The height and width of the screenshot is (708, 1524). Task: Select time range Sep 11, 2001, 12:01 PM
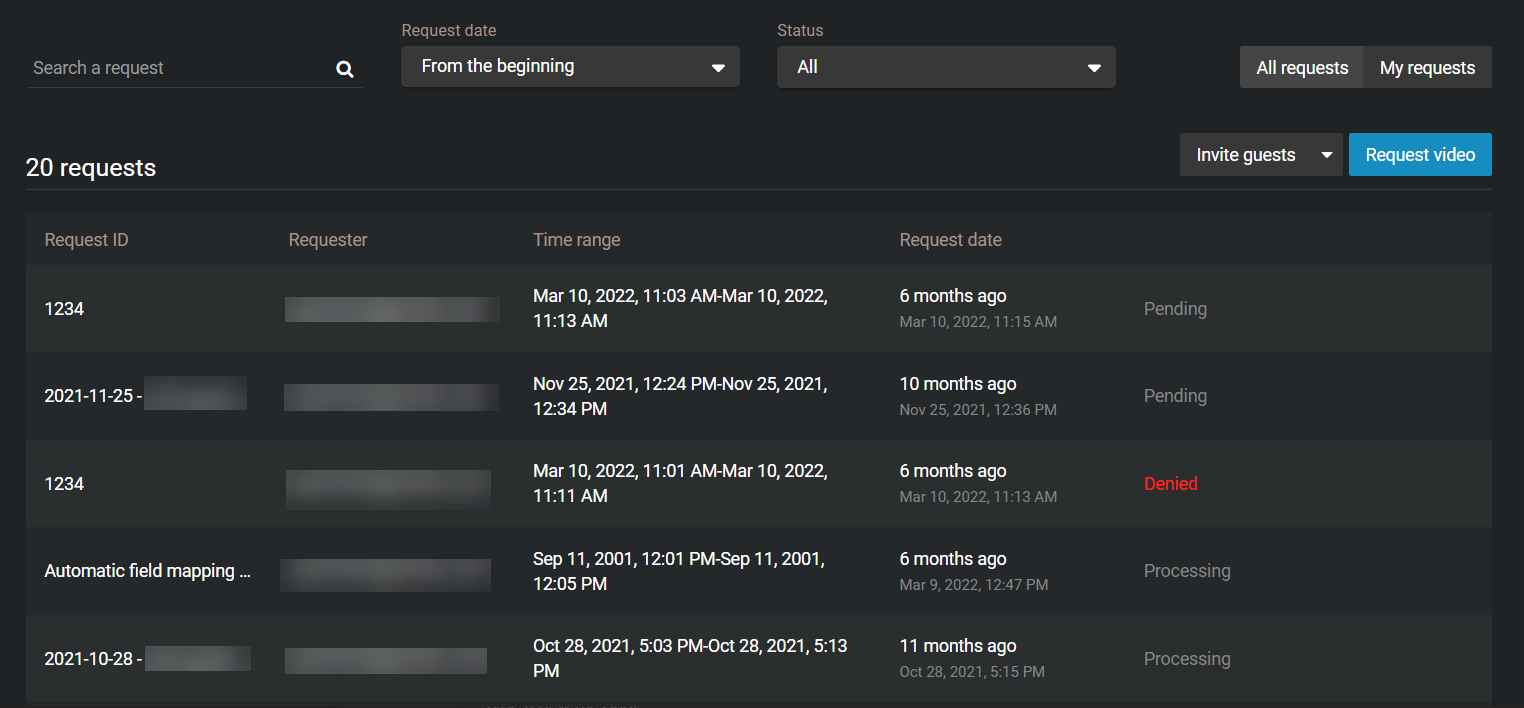[x=680, y=571]
